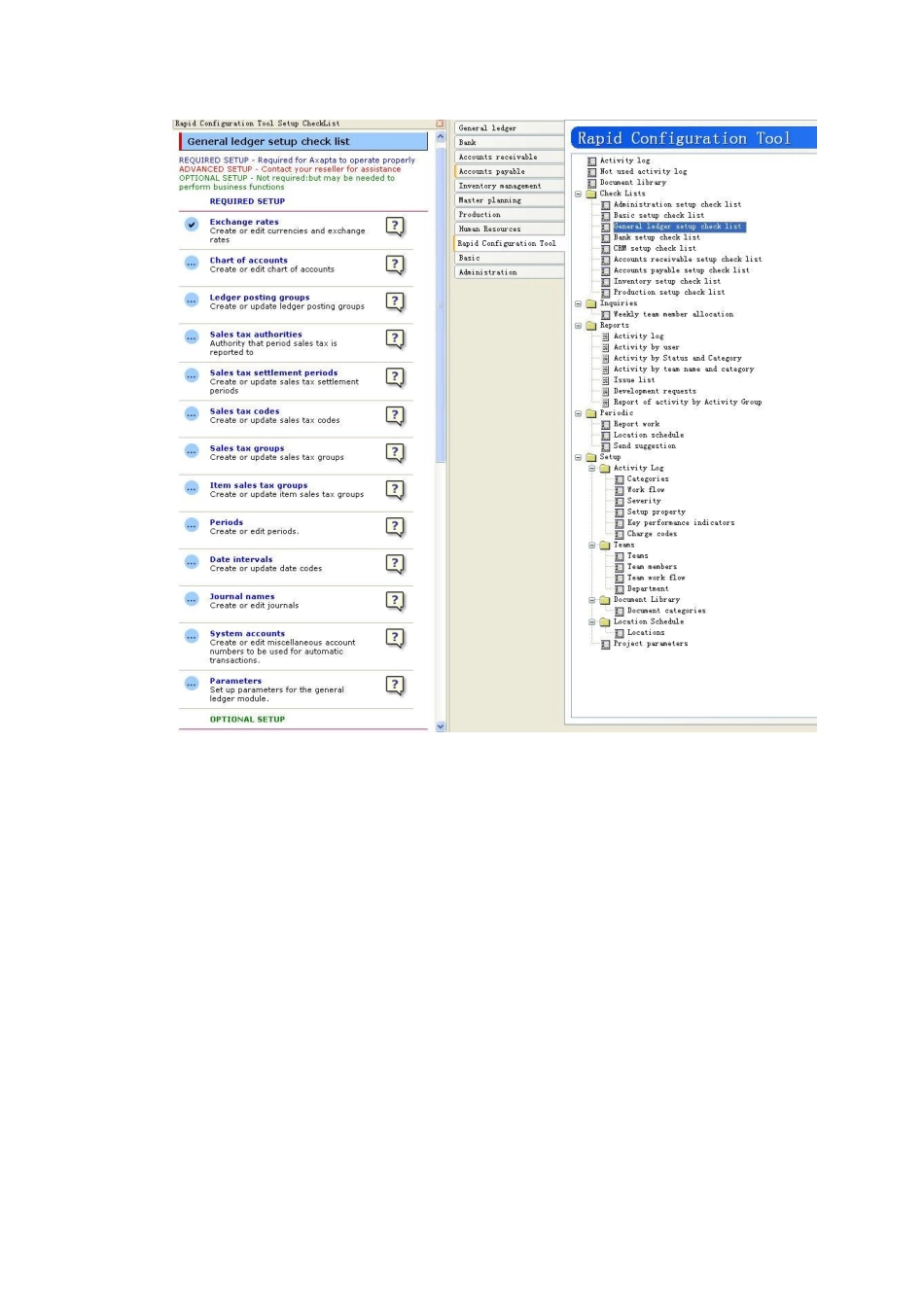Open help for Sales tax groups

[395, 452]
